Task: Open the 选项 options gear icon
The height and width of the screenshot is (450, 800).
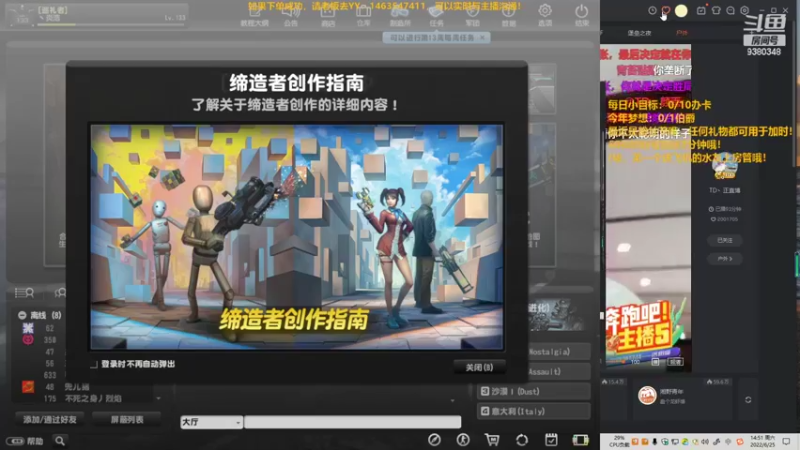Action: pos(545,15)
